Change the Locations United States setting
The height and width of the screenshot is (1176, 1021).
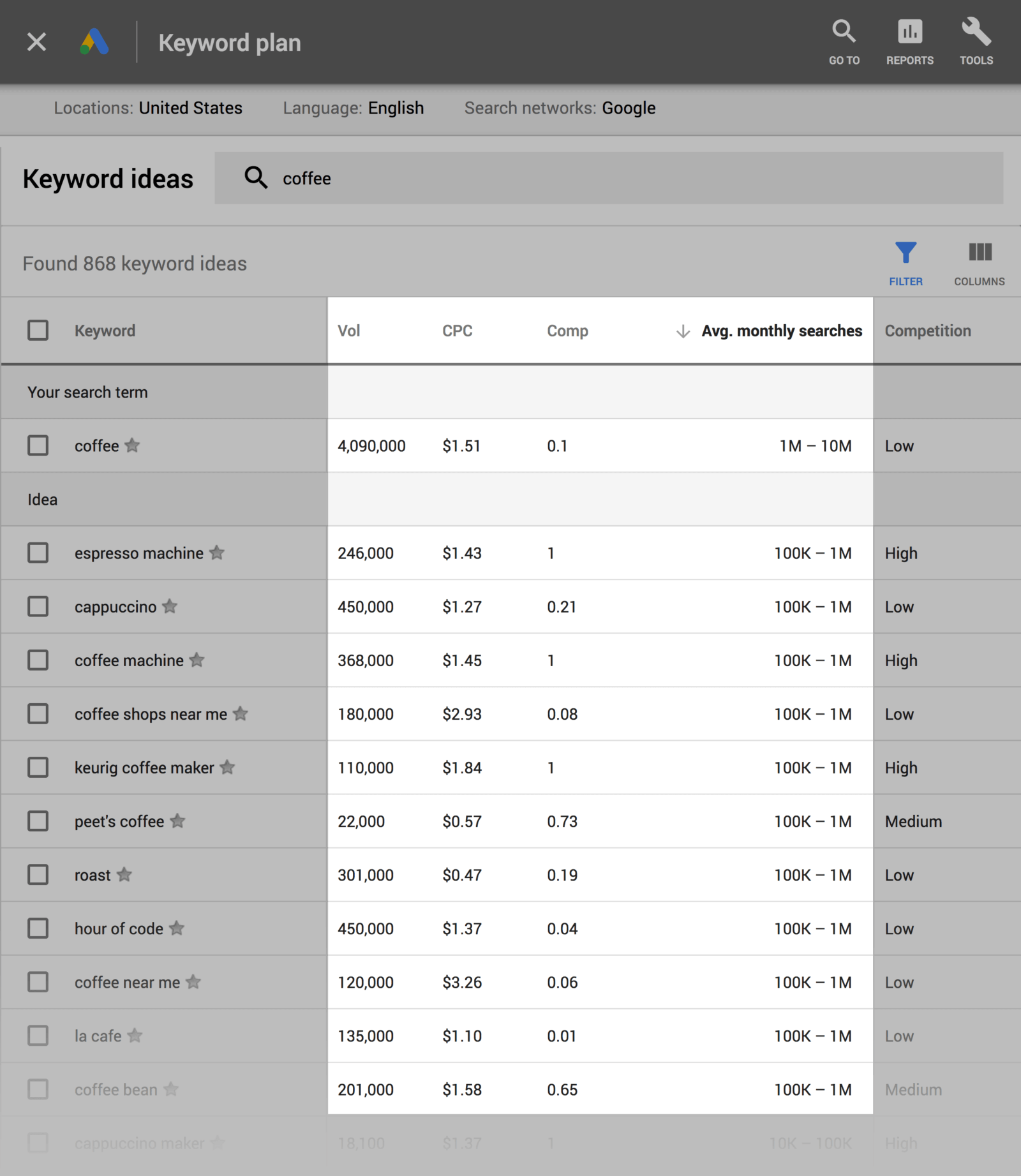pyautogui.click(x=148, y=108)
